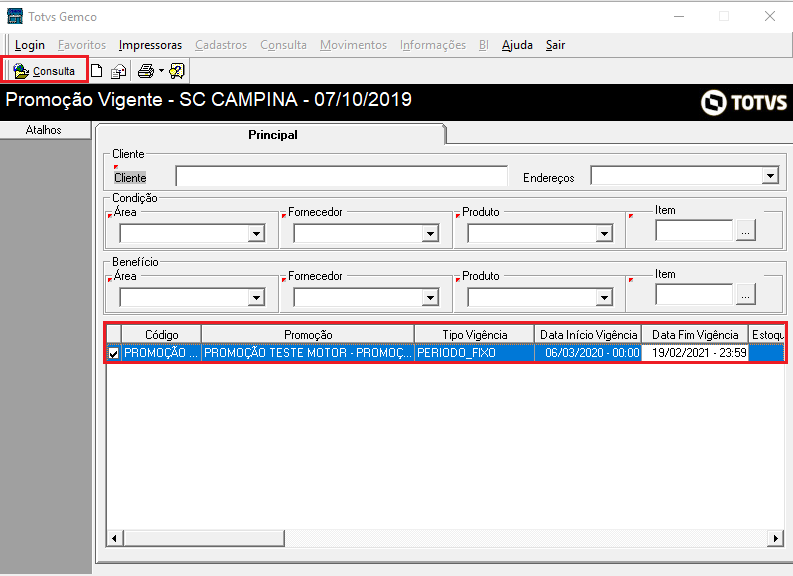Open the Favoritos menu

[82, 45]
